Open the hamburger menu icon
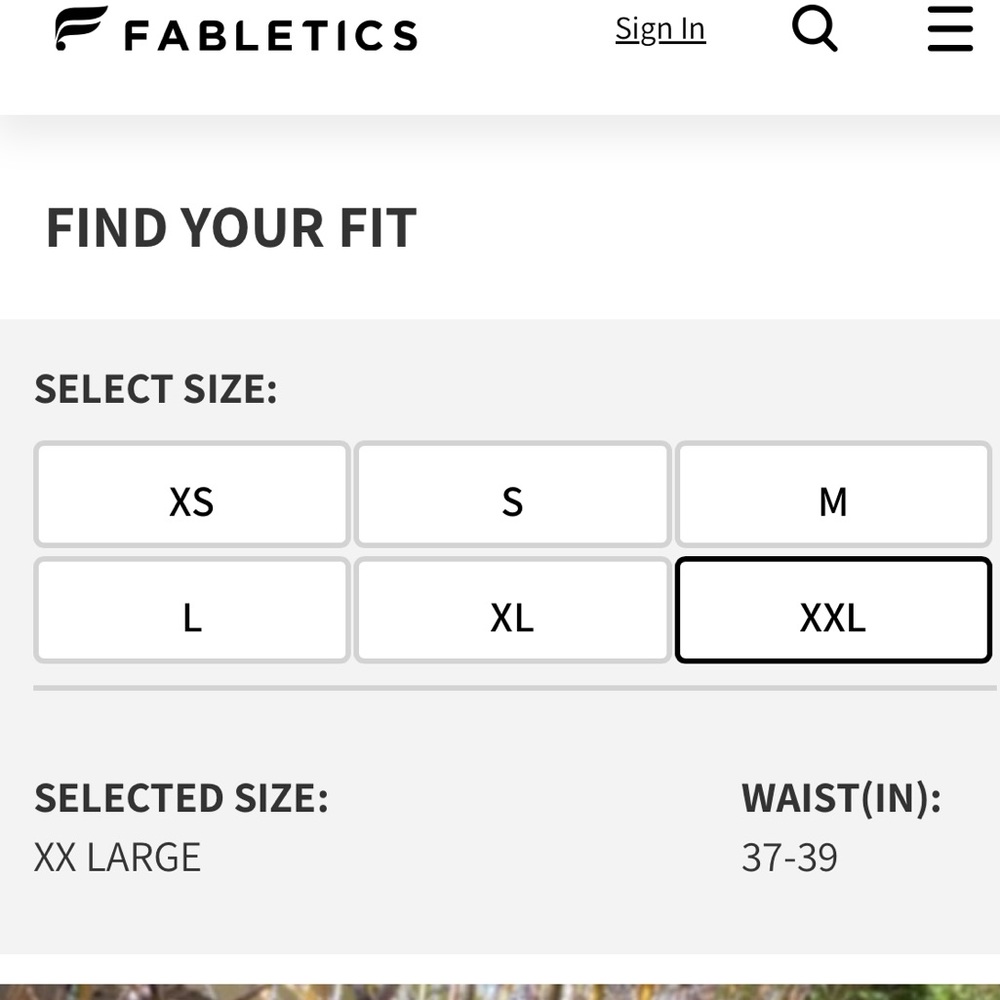Screen dimensions: 1000x1000 coord(948,30)
